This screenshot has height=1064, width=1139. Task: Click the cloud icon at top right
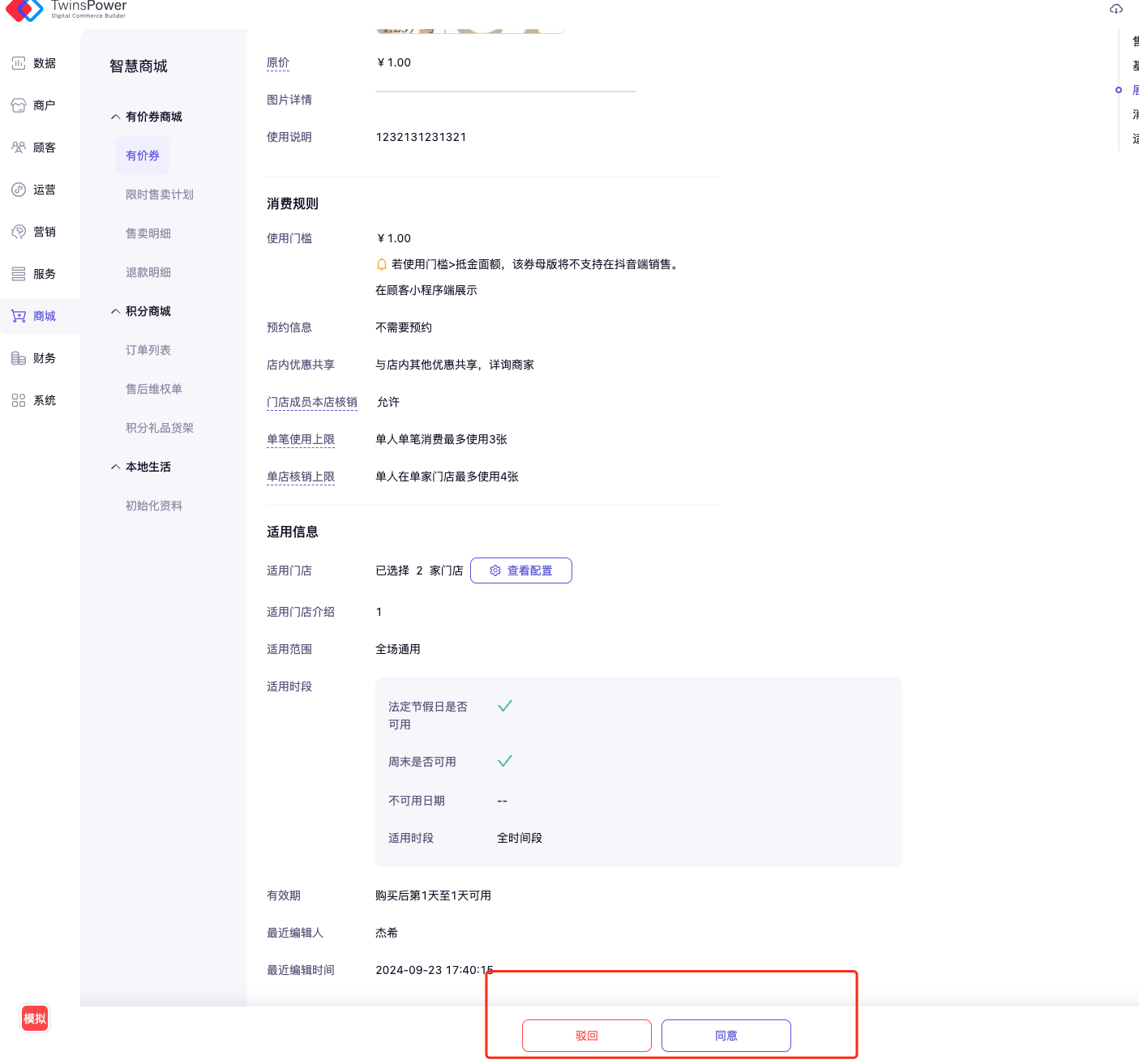point(1116,9)
